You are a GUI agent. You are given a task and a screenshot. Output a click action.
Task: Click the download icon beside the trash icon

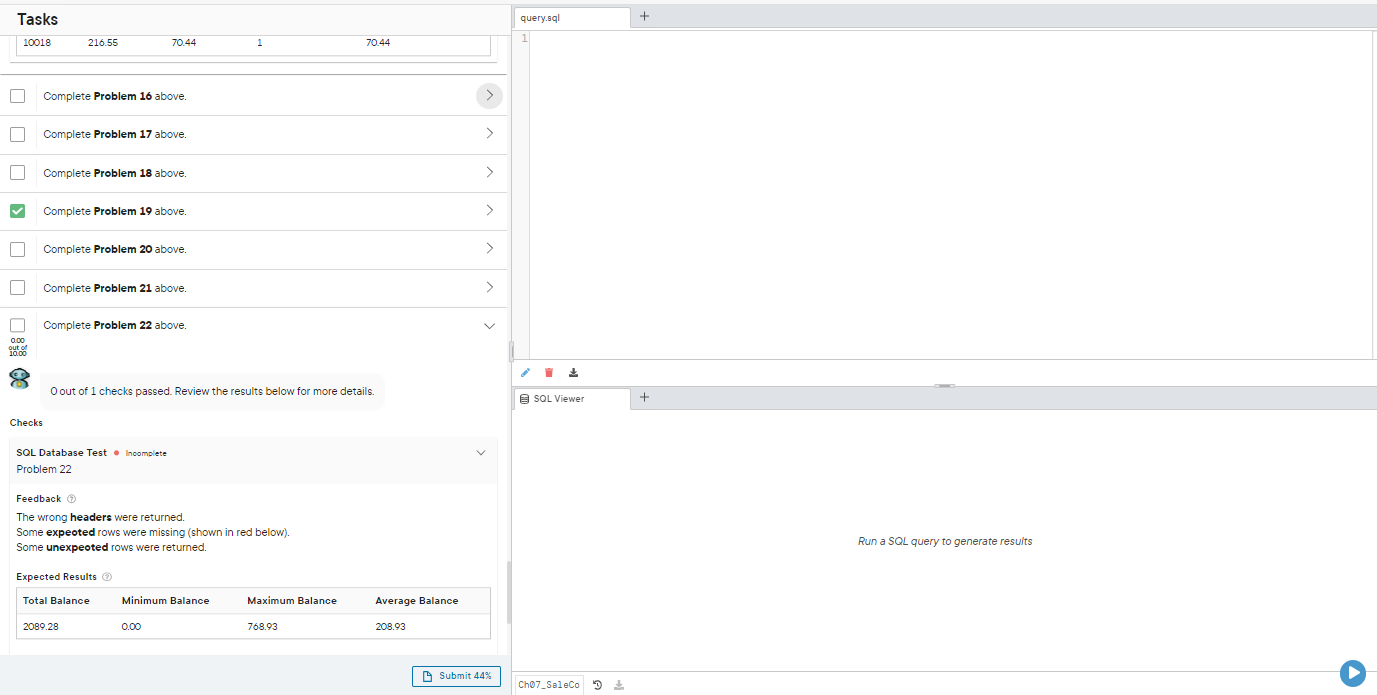coord(573,373)
